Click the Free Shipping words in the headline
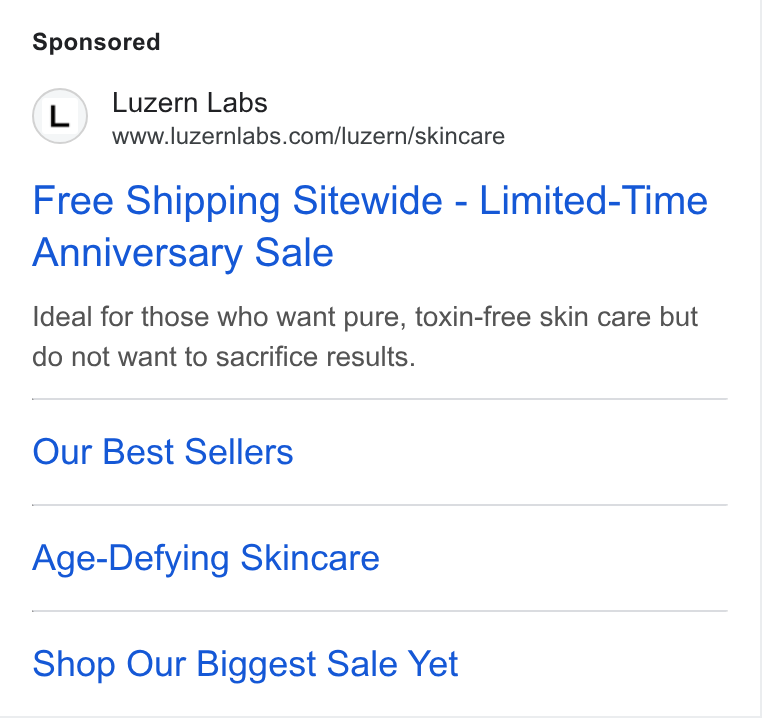Viewport: 762px width, 718px height. pyautogui.click(x=156, y=200)
